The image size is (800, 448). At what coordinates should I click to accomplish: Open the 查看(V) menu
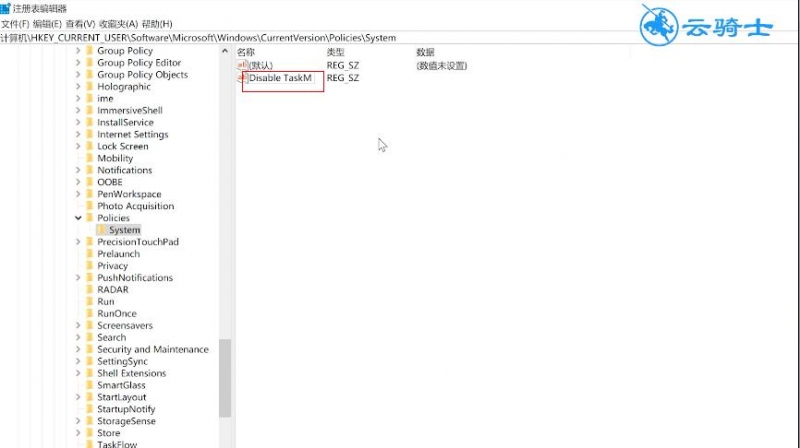tap(80, 24)
